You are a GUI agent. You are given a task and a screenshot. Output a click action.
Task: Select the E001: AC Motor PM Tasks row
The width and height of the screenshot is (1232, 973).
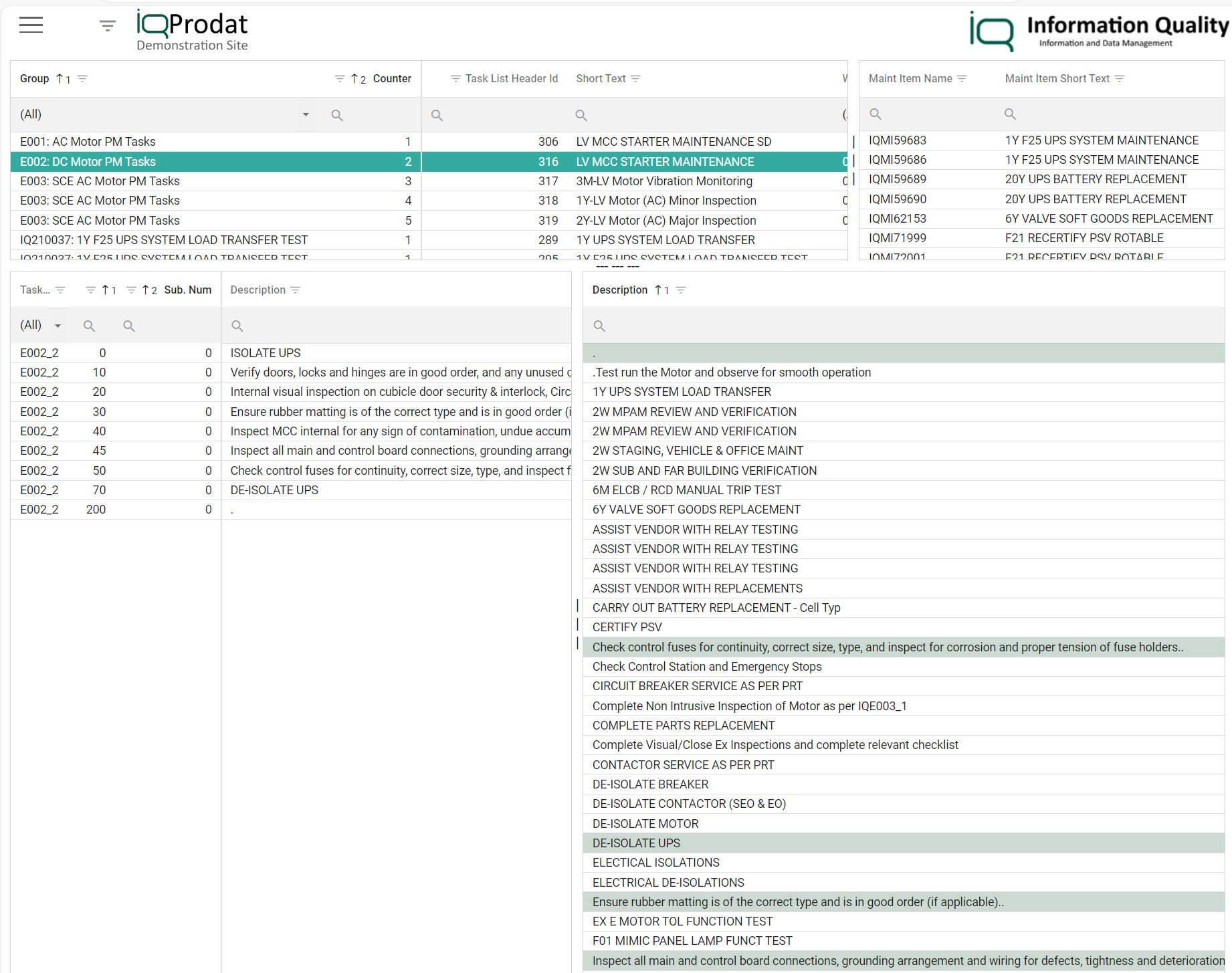[88, 141]
